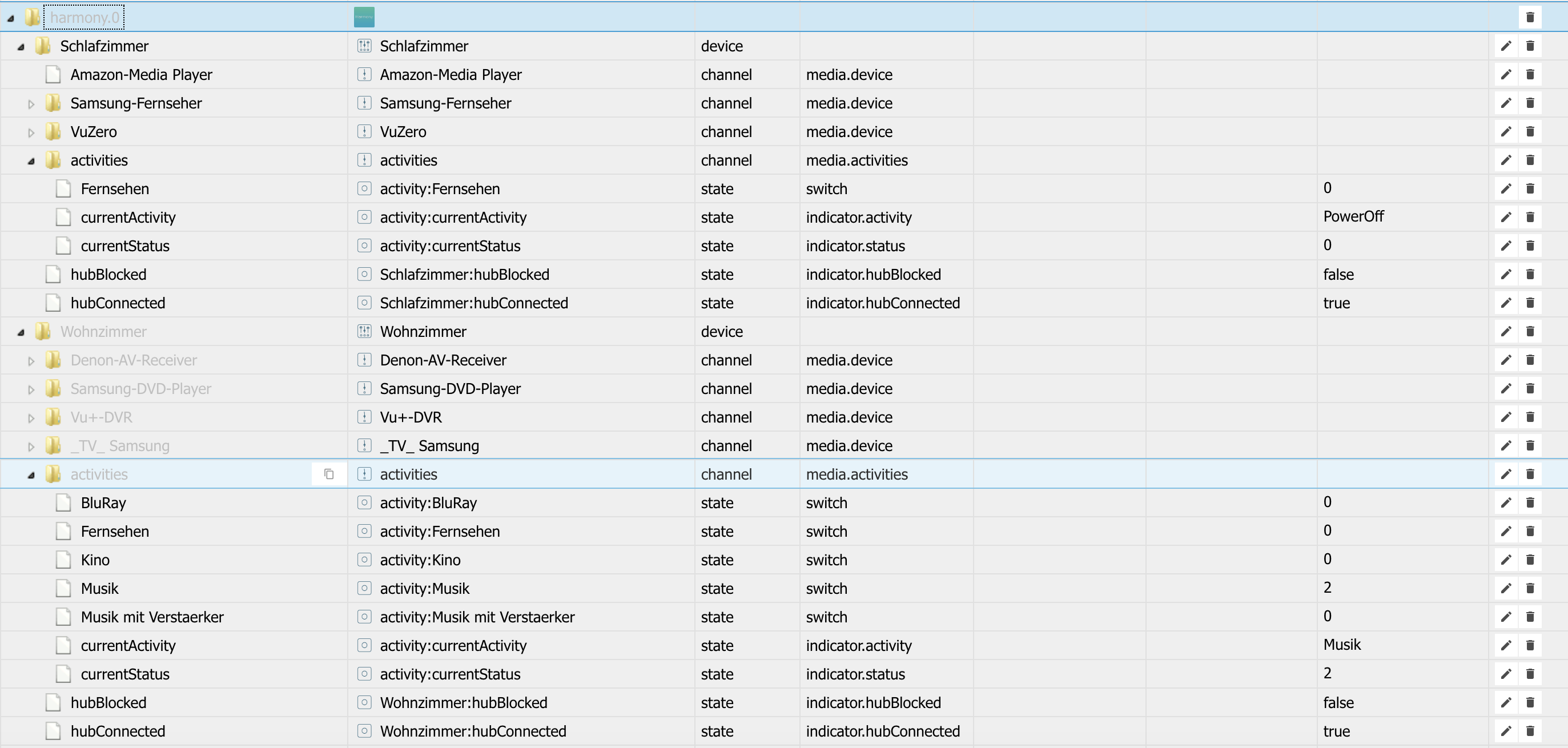Expand the Vu+-DVR channel folder
The width and height of the screenshot is (1568, 748).
pyautogui.click(x=31, y=418)
